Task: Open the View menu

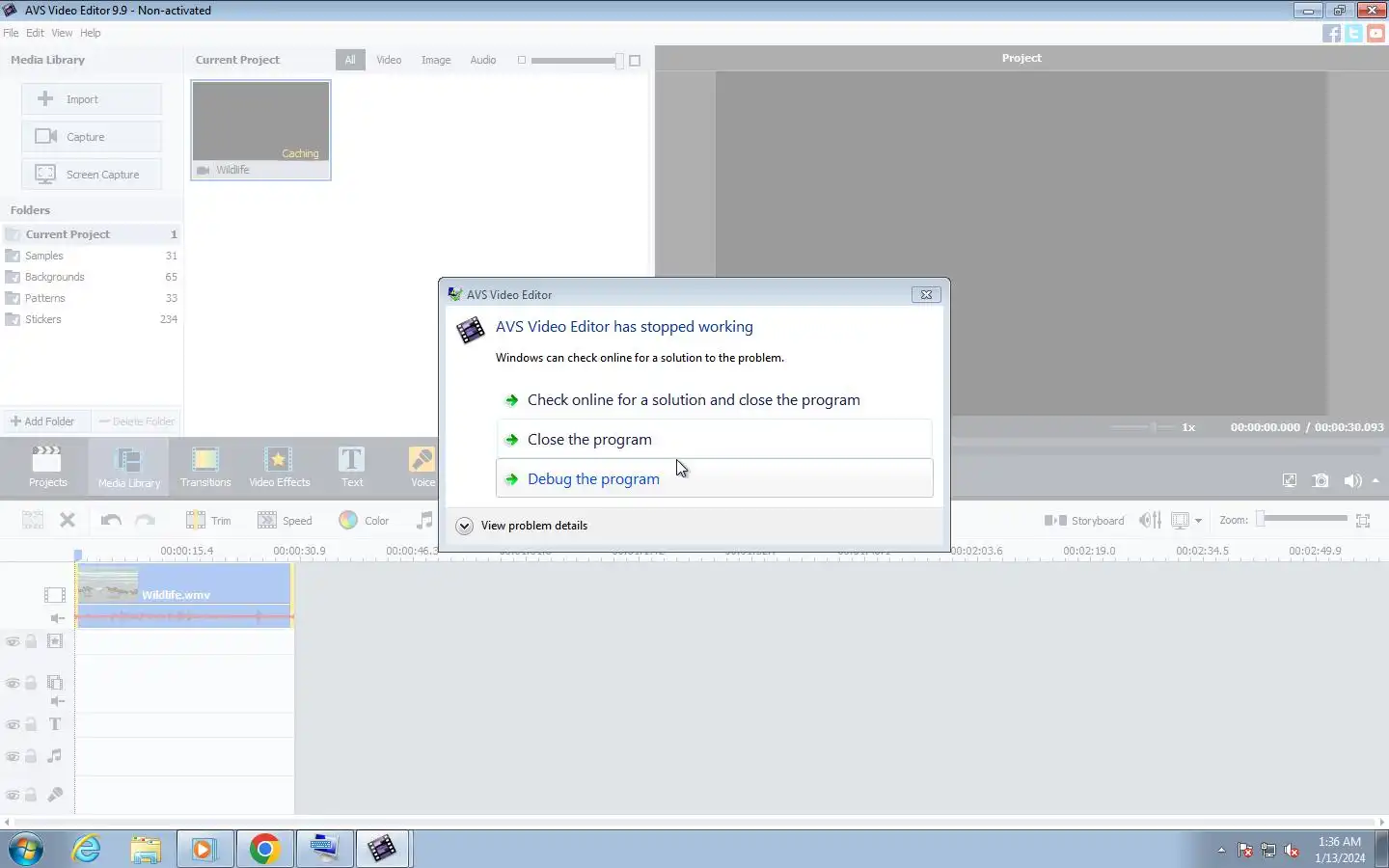Action: point(62,33)
